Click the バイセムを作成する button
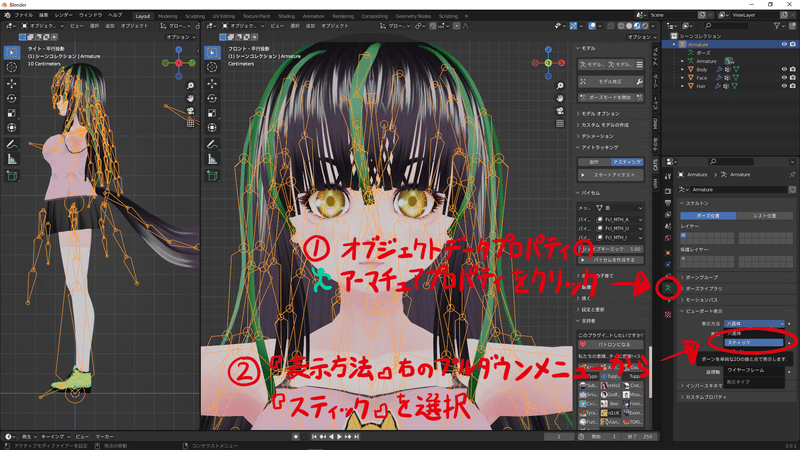Image resolution: width=800 pixels, height=450 pixels. tap(611, 260)
